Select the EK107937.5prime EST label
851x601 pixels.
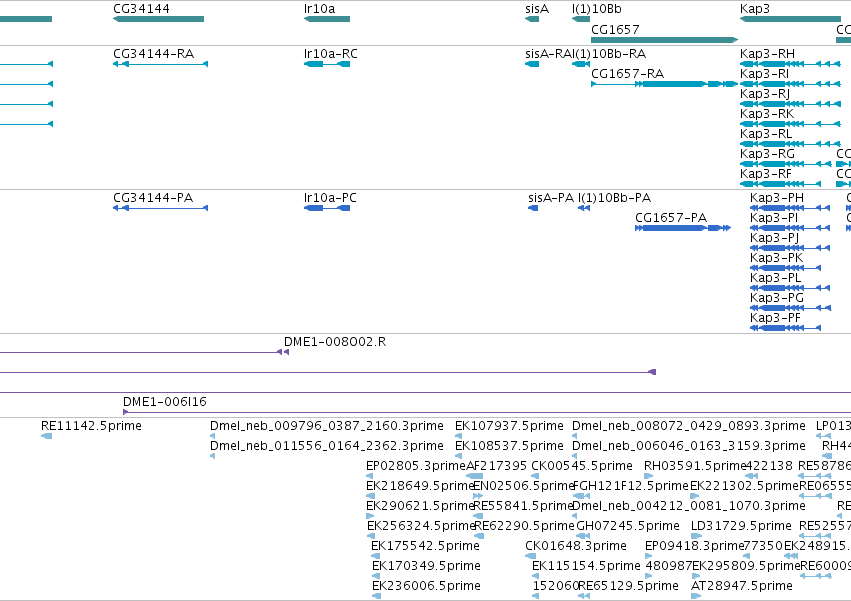pyautogui.click(x=509, y=426)
